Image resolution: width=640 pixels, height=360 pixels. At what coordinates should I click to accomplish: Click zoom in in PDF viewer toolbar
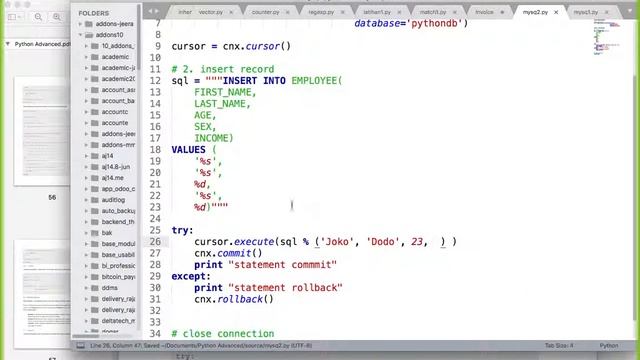coord(57,17)
